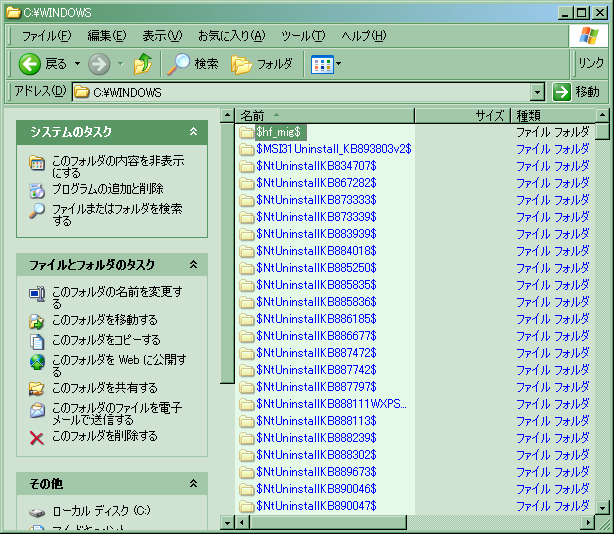Viewport: 614px width, 534px height.
Task: Click the リンク links toolbar label
Action: point(591,63)
